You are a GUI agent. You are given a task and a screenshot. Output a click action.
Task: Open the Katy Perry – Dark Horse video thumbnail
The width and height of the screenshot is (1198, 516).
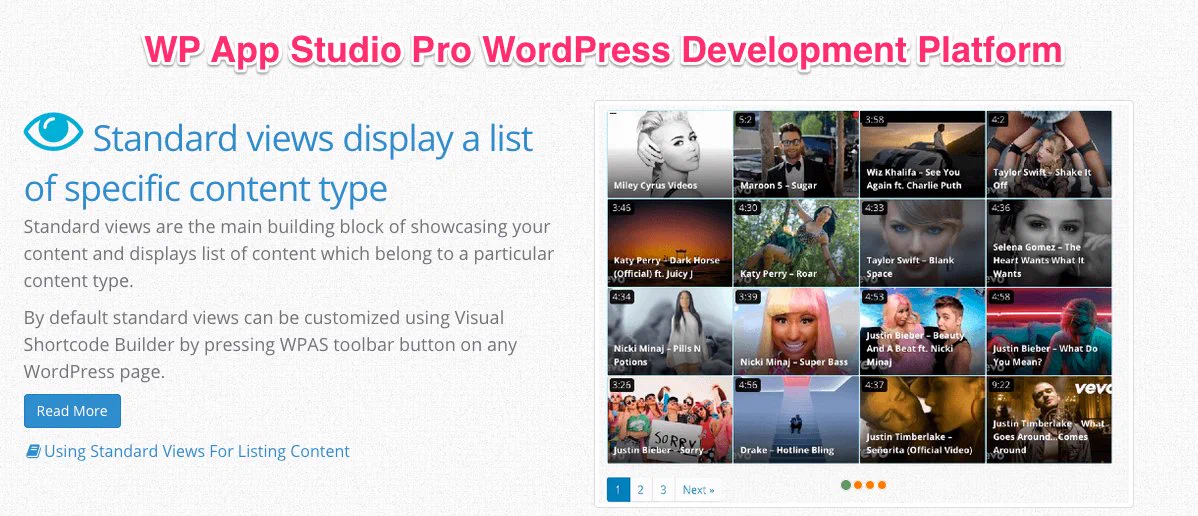[670, 243]
